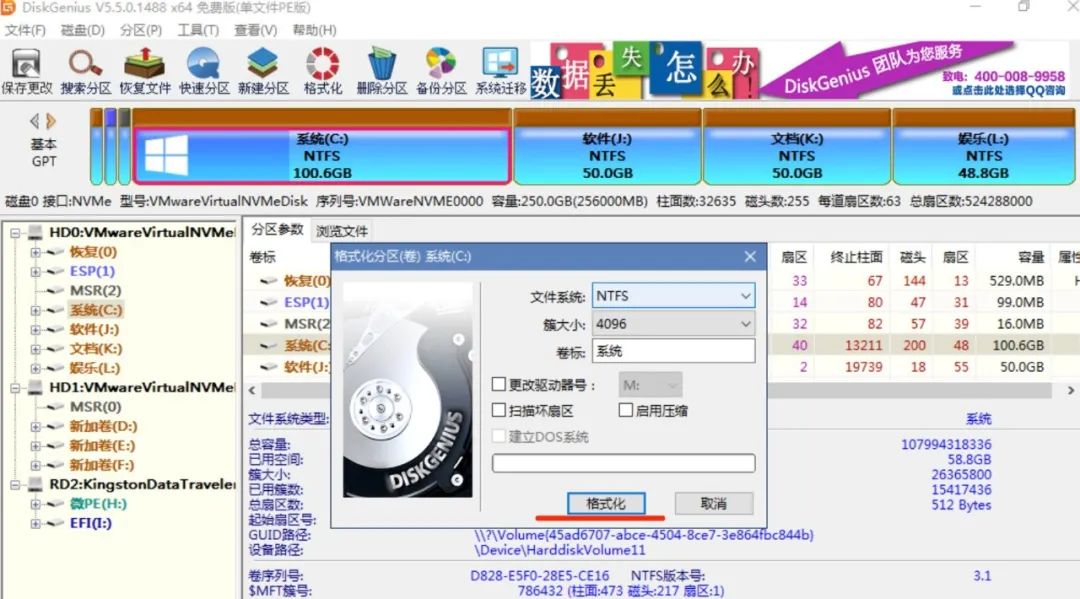The width and height of the screenshot is (1080, 599).
Task: Open Backup Partition (备份分区) tool
Action: coord(441,71)
